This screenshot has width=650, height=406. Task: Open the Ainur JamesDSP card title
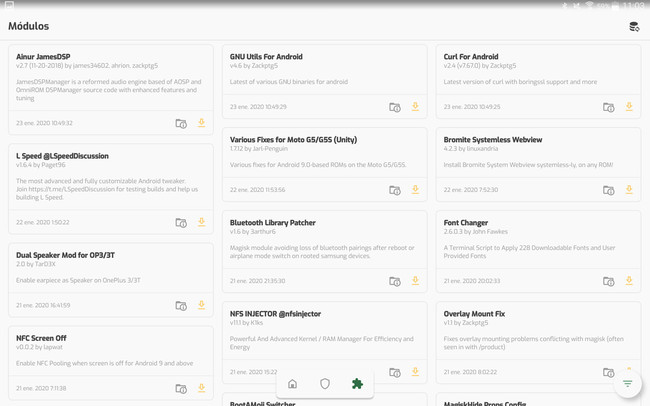tap(43, 57)
